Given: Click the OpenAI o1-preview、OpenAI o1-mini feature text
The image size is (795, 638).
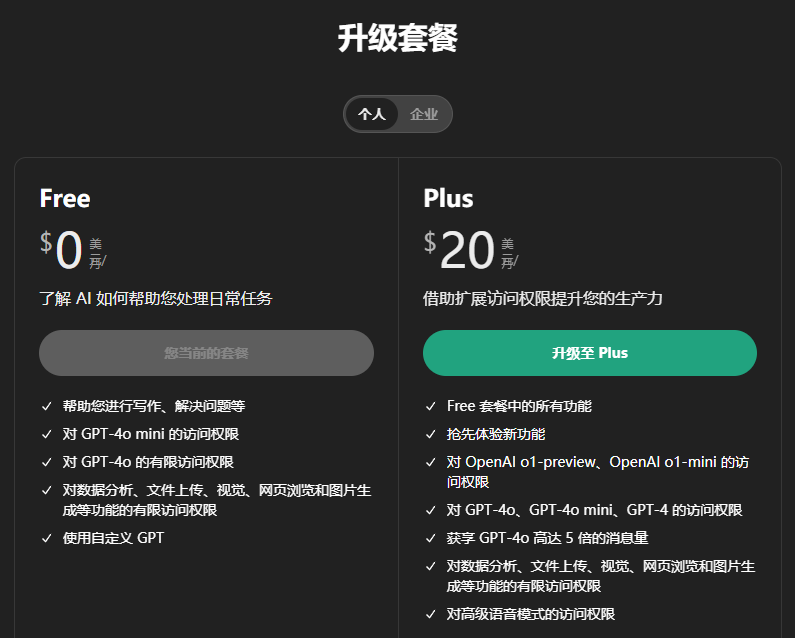Looking at the screenshot, I should pyautogui.click(x=598, y=472).
